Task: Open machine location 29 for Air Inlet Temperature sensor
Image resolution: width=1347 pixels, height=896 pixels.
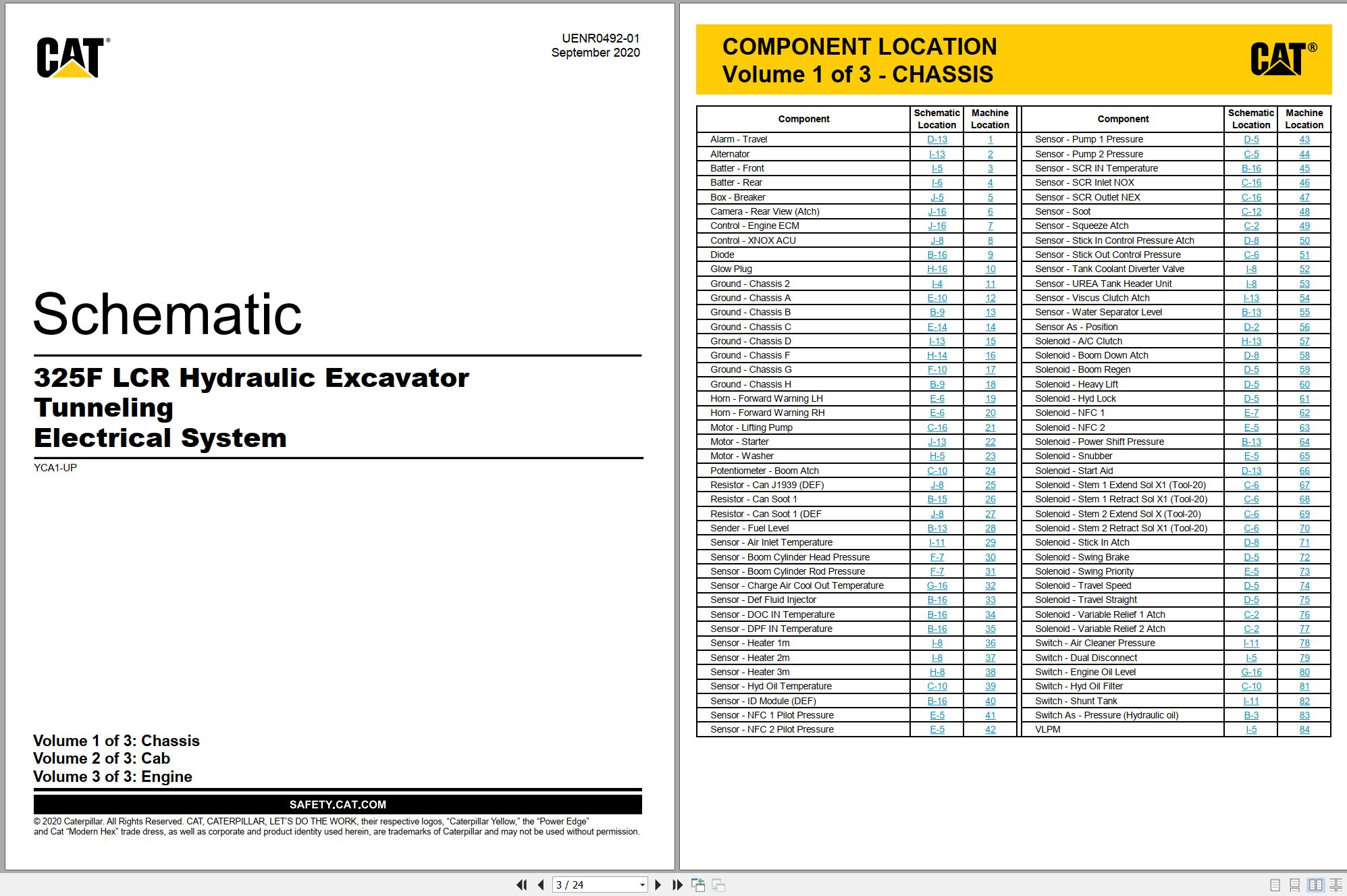Action: pyautogui.click(x=990, y=542)
